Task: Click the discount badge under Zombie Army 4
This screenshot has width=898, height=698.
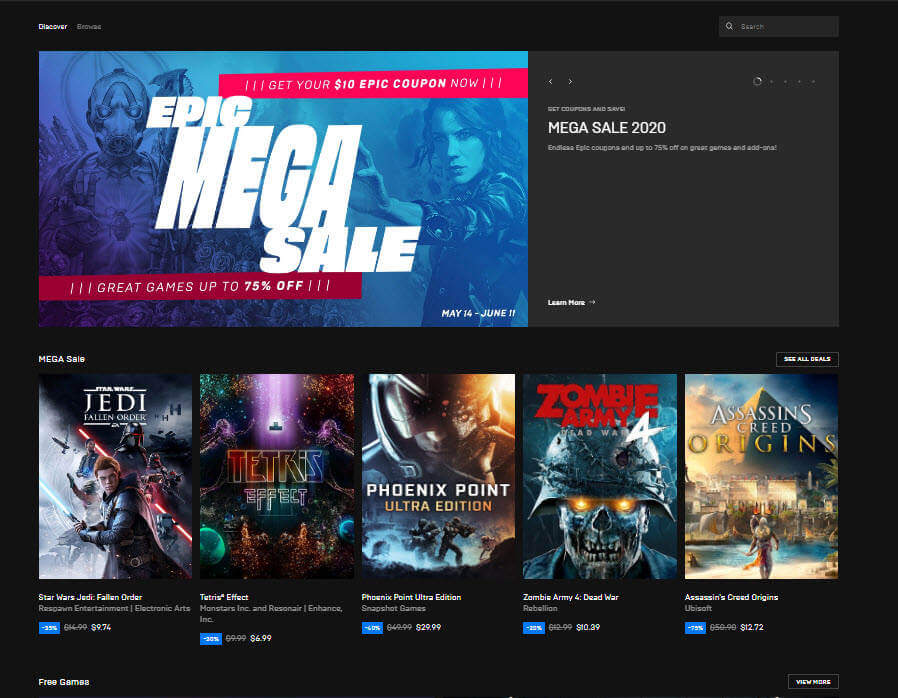Action: [x=534, y=628]
